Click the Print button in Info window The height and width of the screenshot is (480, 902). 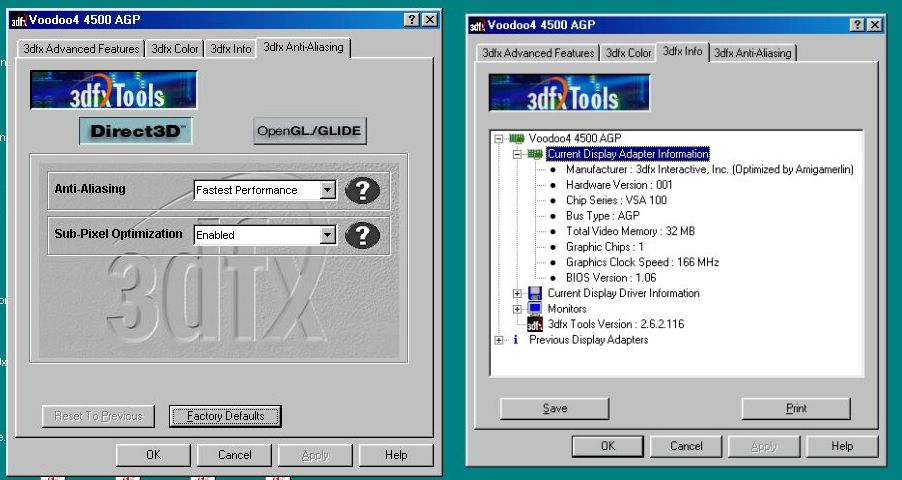[x=796, y=409]
